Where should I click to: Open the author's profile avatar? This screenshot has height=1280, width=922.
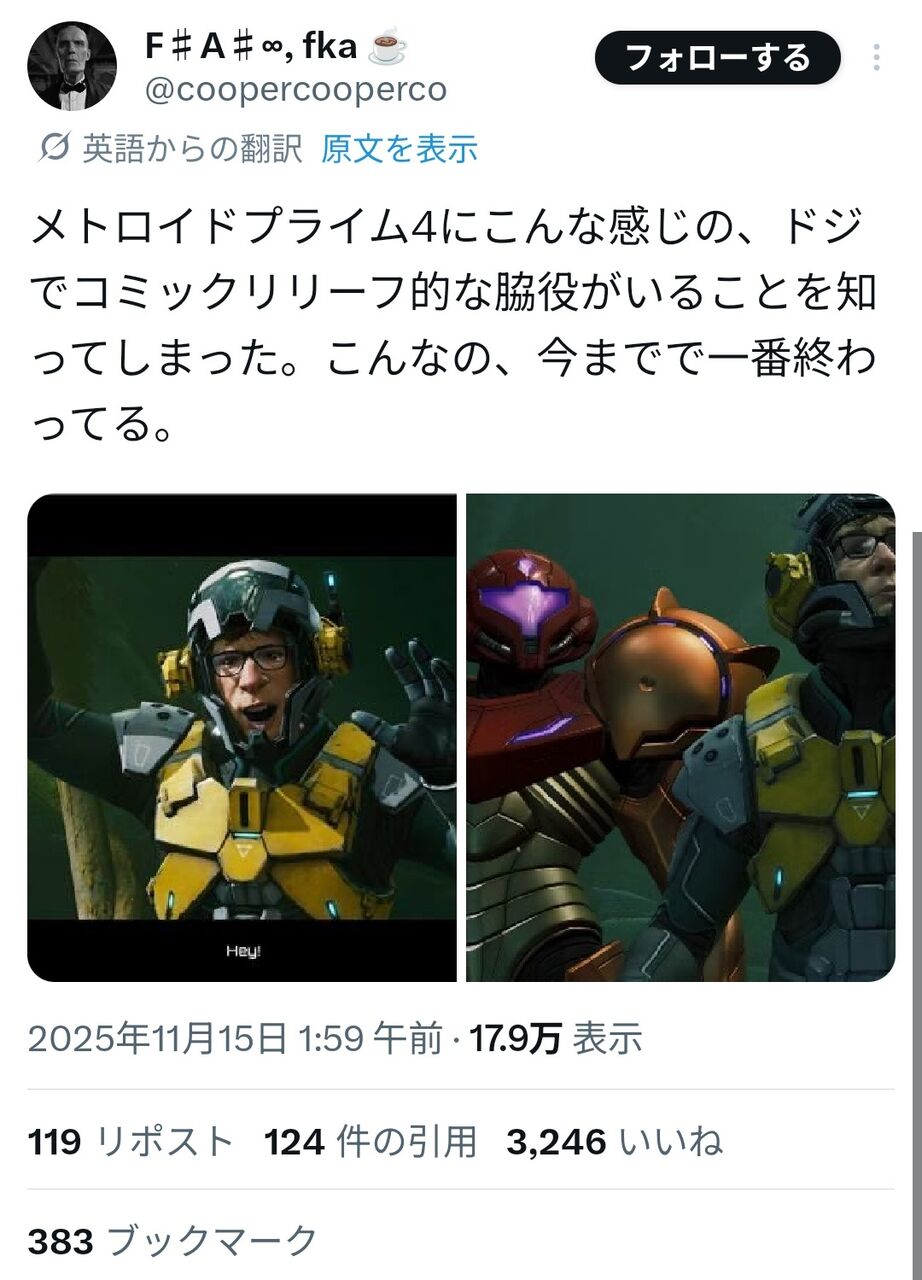72,67
